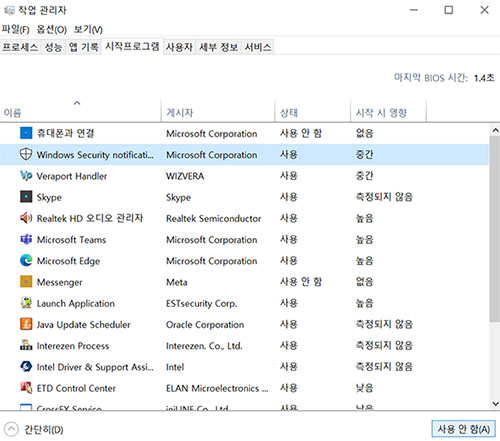The image size is (500, 441).
Task: Open the 파일(F) menu
Action: [15, 29]
